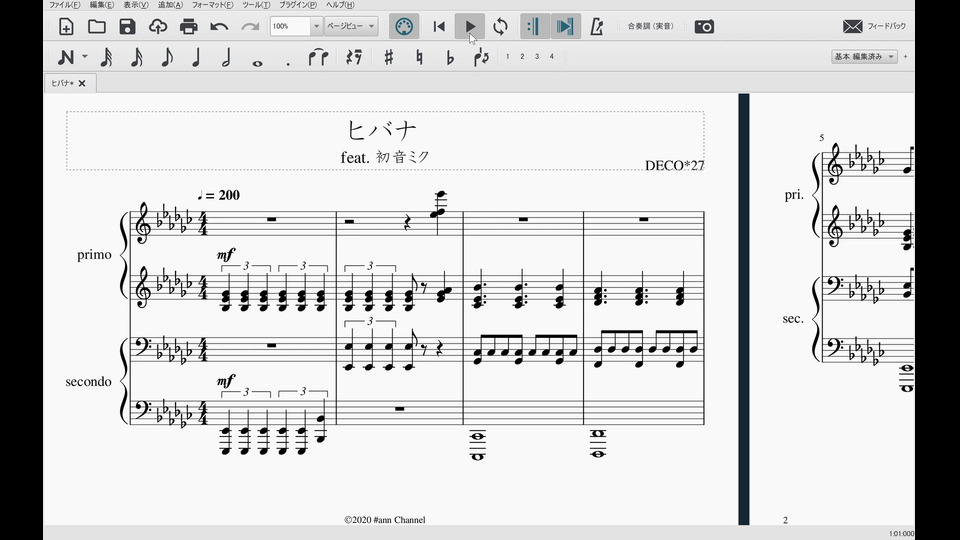The image size is (960, 540).
Task: Select the ©2020 #ann Channel footer text
Action: [384, 520]
